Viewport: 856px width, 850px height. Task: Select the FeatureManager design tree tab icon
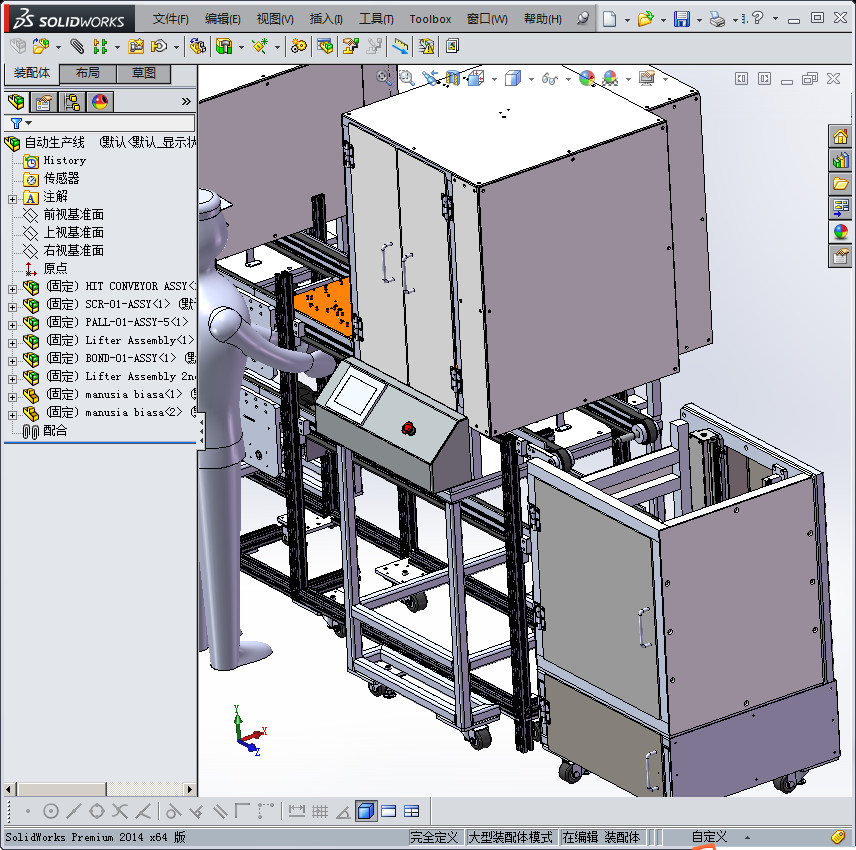tap(16, 102)
